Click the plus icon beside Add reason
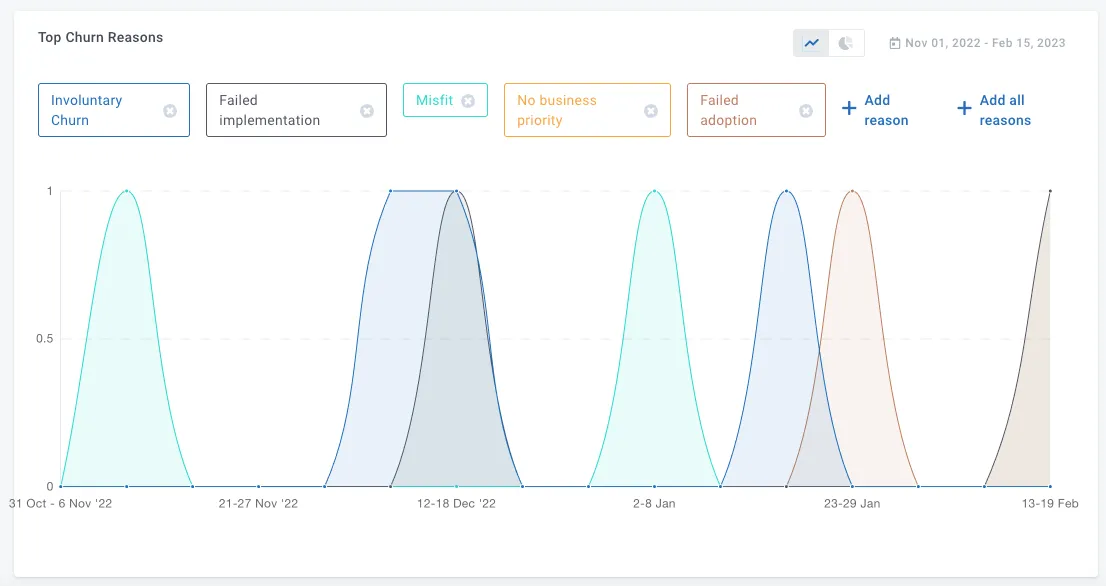1106x586 pixels. 849,108
